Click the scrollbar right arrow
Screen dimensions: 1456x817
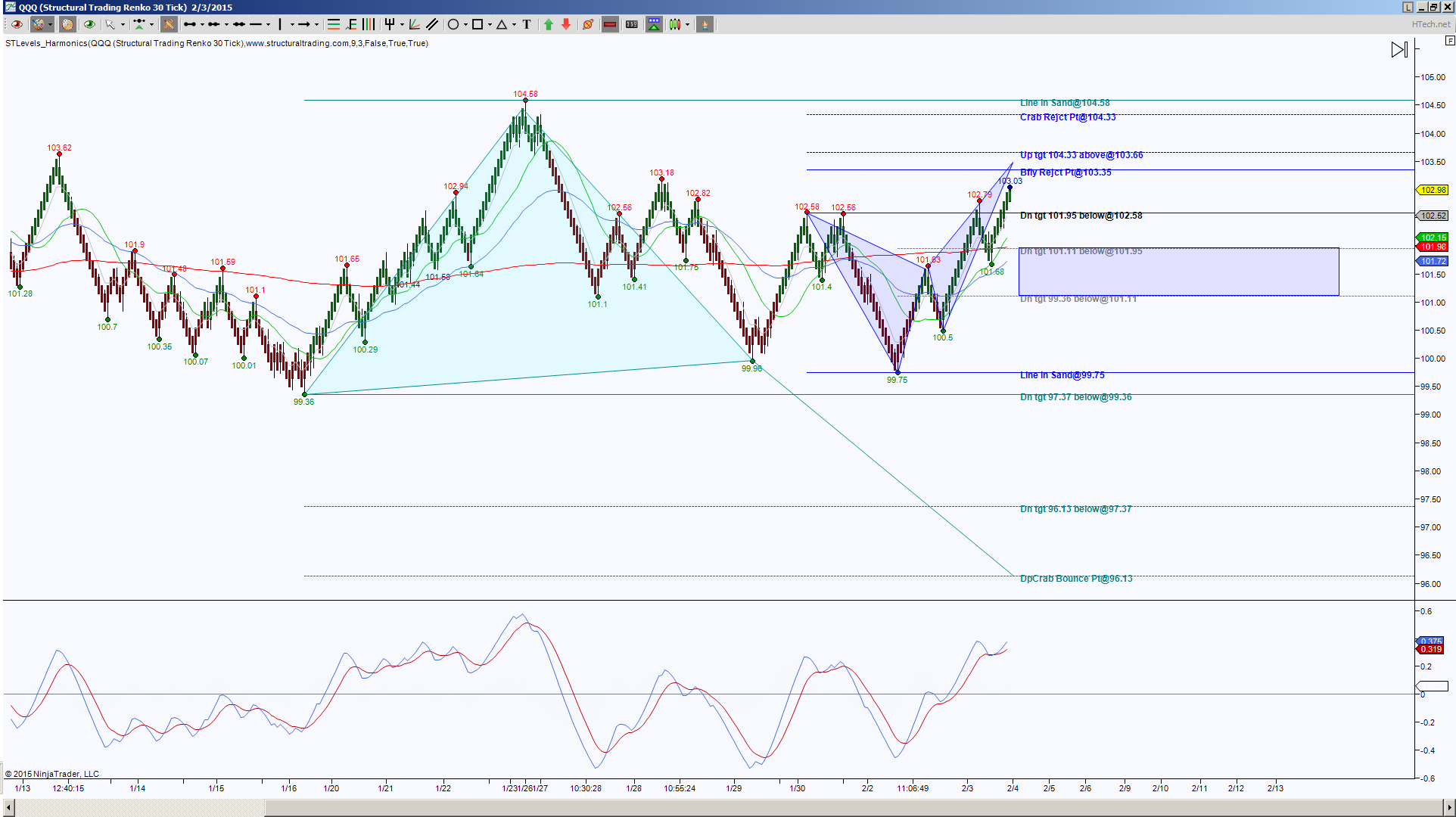1448,808
